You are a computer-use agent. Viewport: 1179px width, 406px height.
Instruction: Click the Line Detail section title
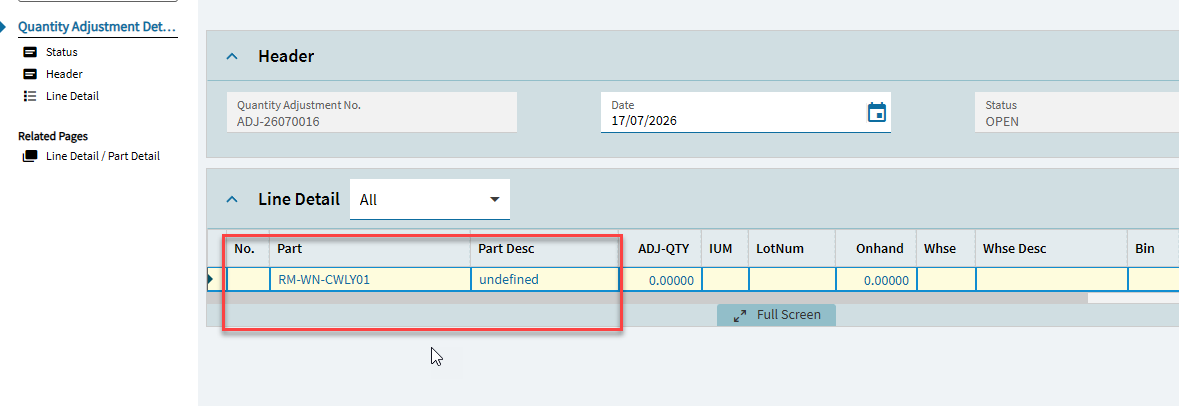[x=299, y=200]
